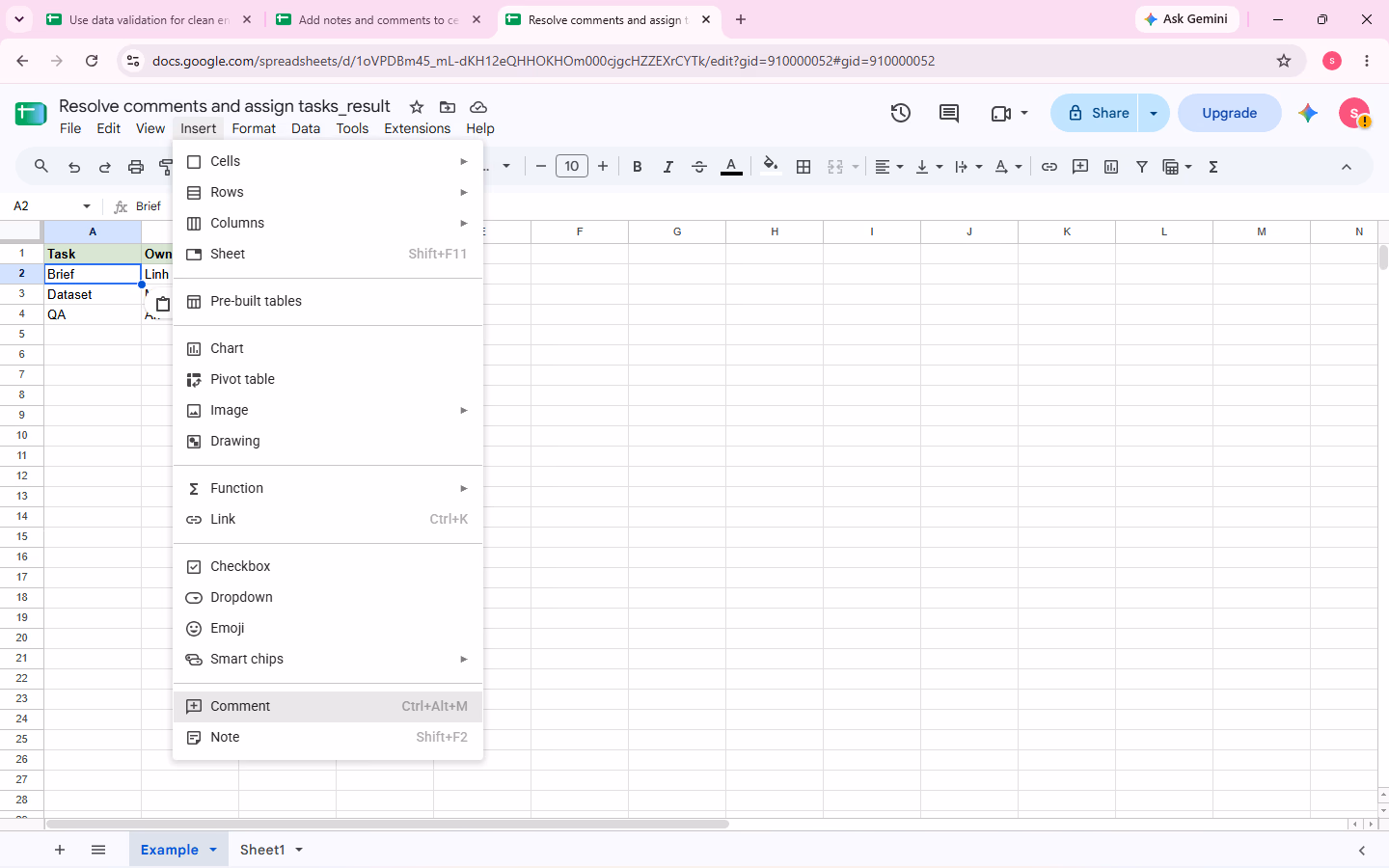Insert a Checkbox from the menu
The image size is (1389, 868).
click(328, 566)
